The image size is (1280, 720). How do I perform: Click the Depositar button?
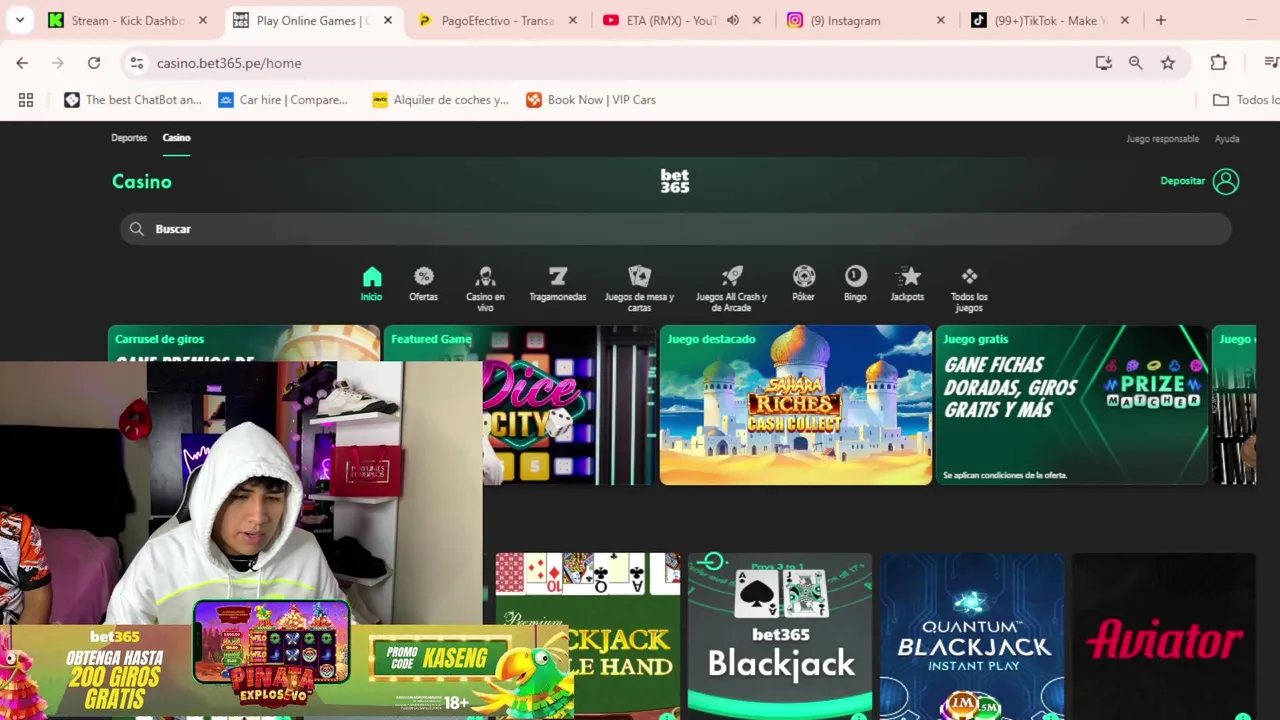tap(1182, 181)
